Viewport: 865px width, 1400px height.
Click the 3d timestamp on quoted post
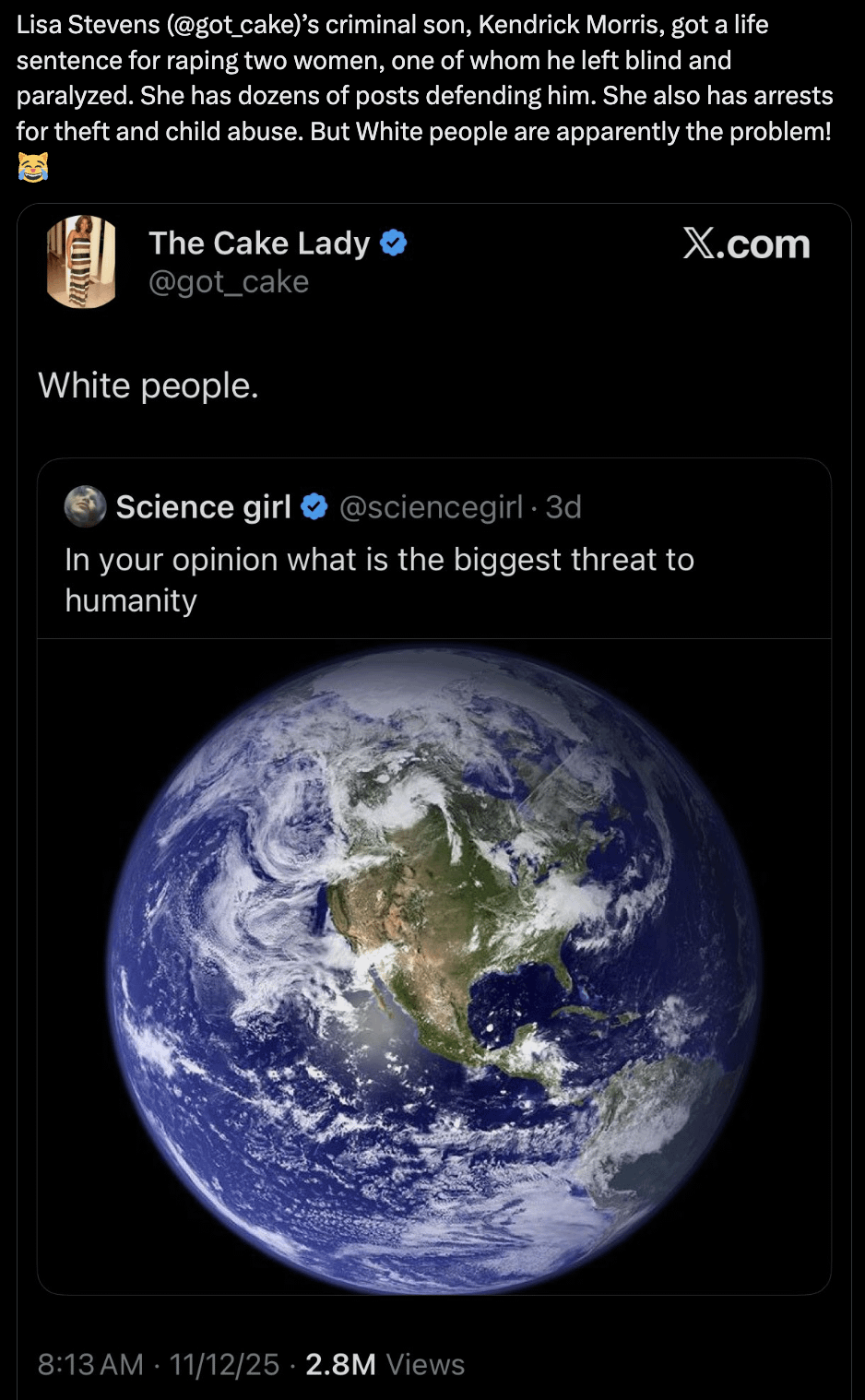tap(563, 506)
